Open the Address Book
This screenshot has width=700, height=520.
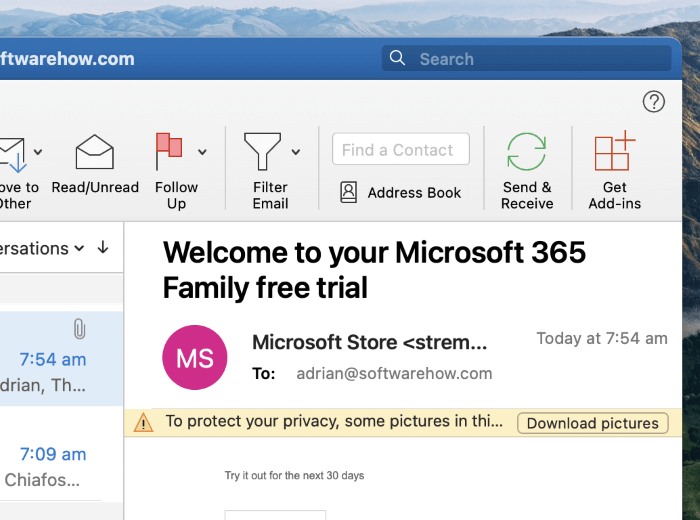click(x=400, y=192)
